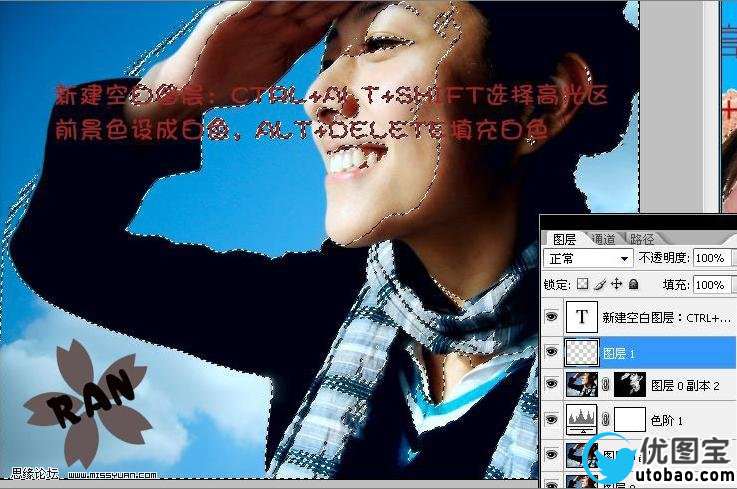This screenshot has width=737, height=489.
Task: Toggle lock image pixels brush icon
Action: coord(600,284)
